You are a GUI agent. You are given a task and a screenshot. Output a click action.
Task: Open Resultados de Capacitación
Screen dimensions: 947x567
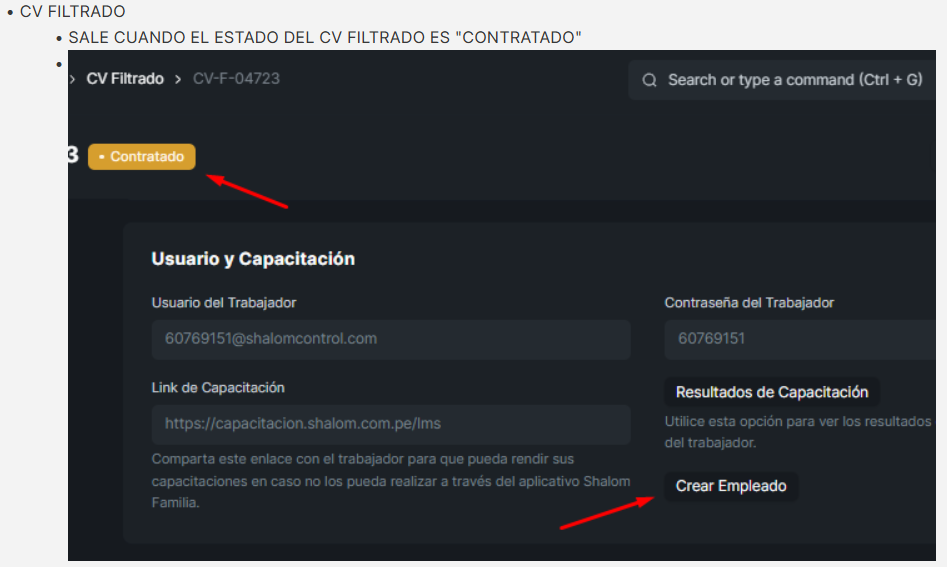772,392
